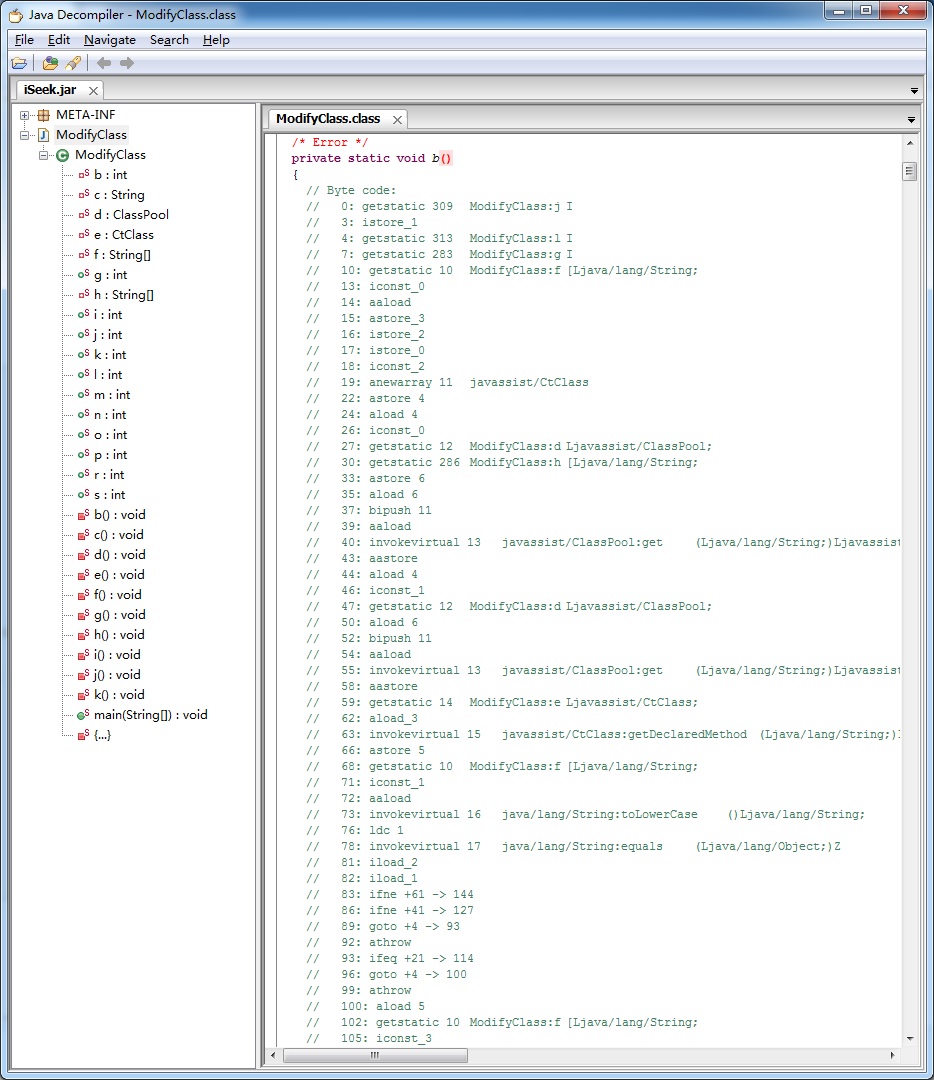Click the field icon beside b : int
The height and width of the screenshot is (1080, 934).
(83, 174)
